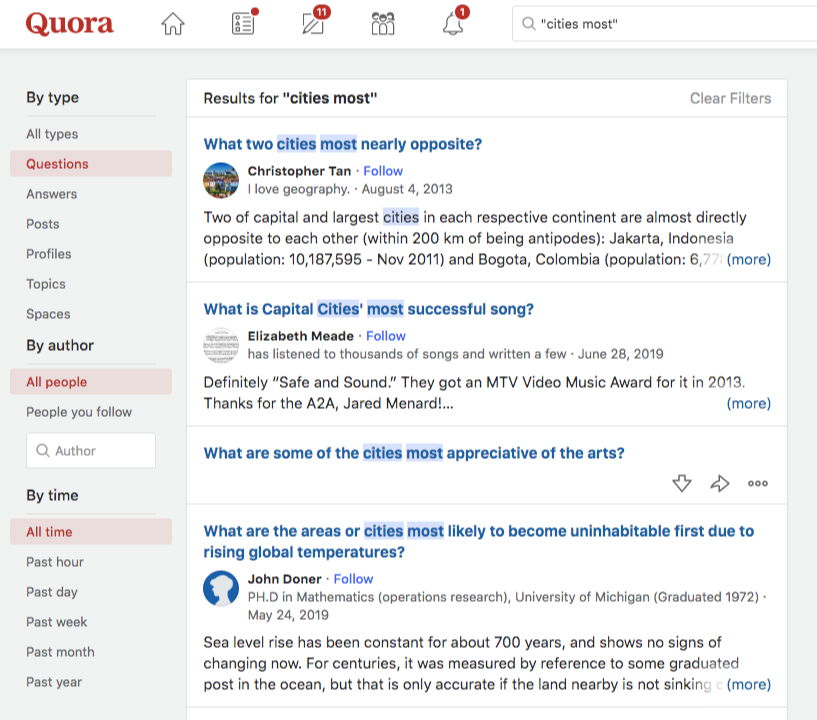The height and width of the screenshot is (720, 817).
Task: Expand Elizabeth Meade's answer with (more)
Action: (749, 403)
